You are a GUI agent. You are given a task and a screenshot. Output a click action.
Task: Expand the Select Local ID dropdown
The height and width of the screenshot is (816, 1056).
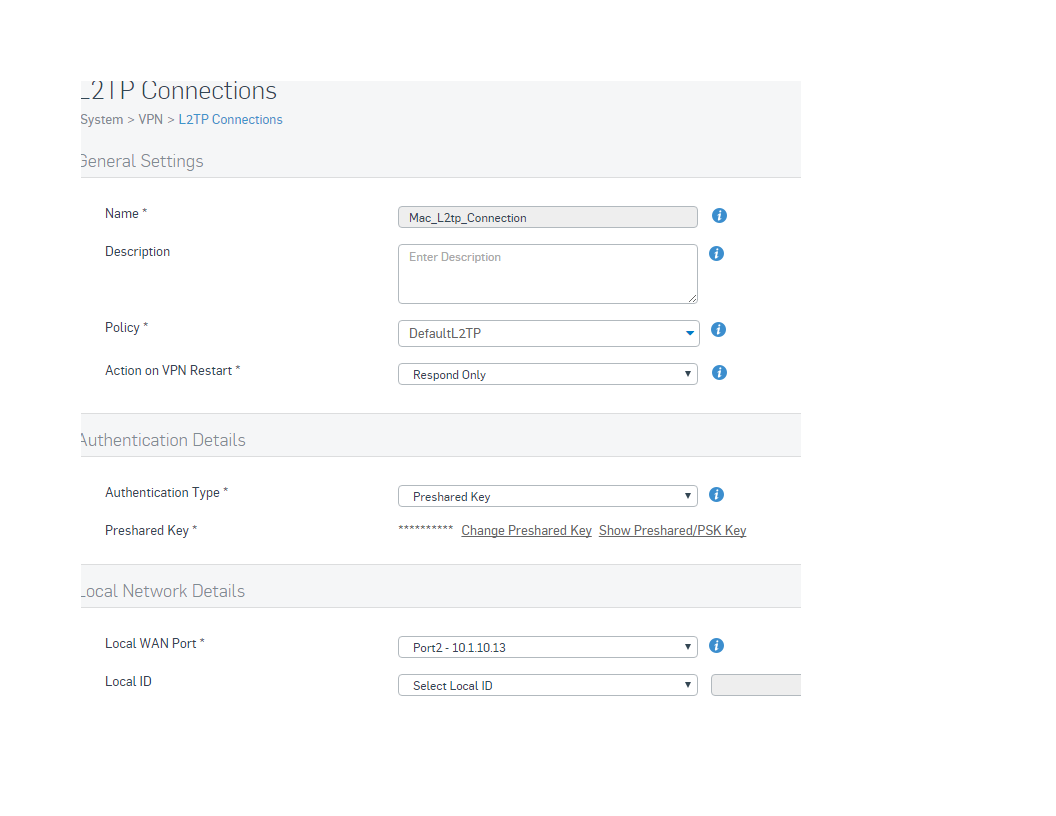548,685
